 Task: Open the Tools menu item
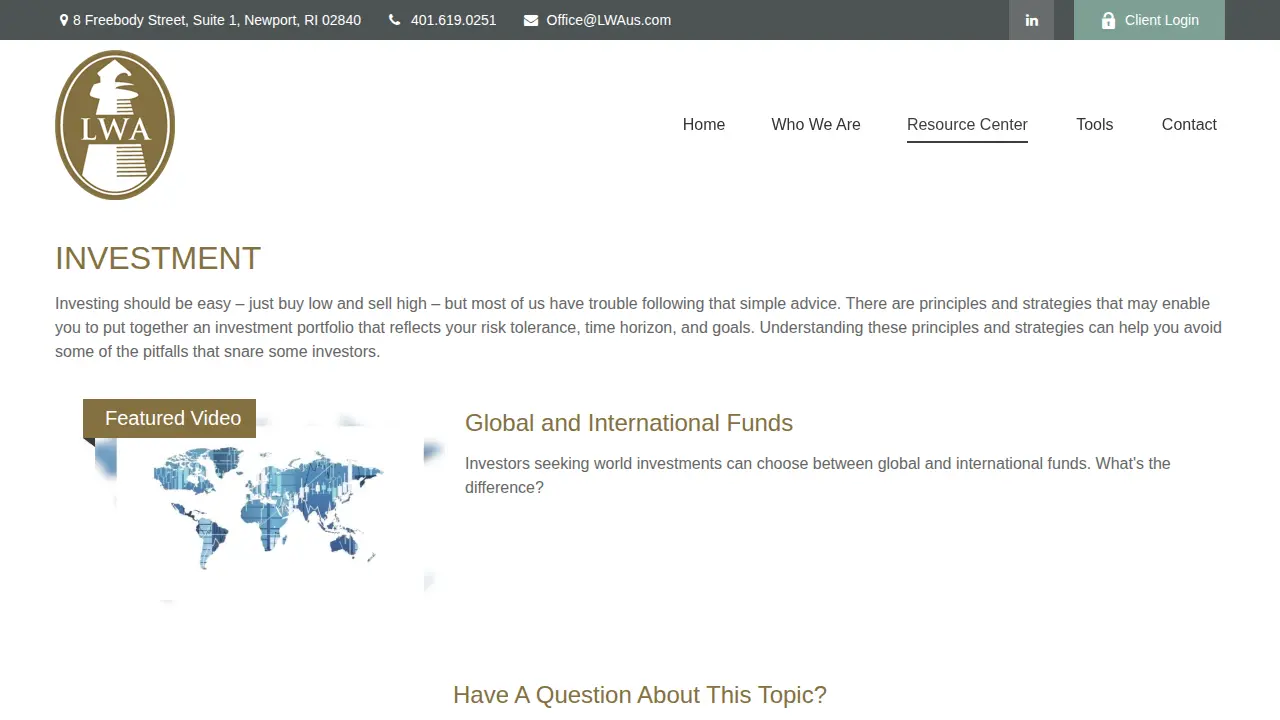tap(1095, 124)
